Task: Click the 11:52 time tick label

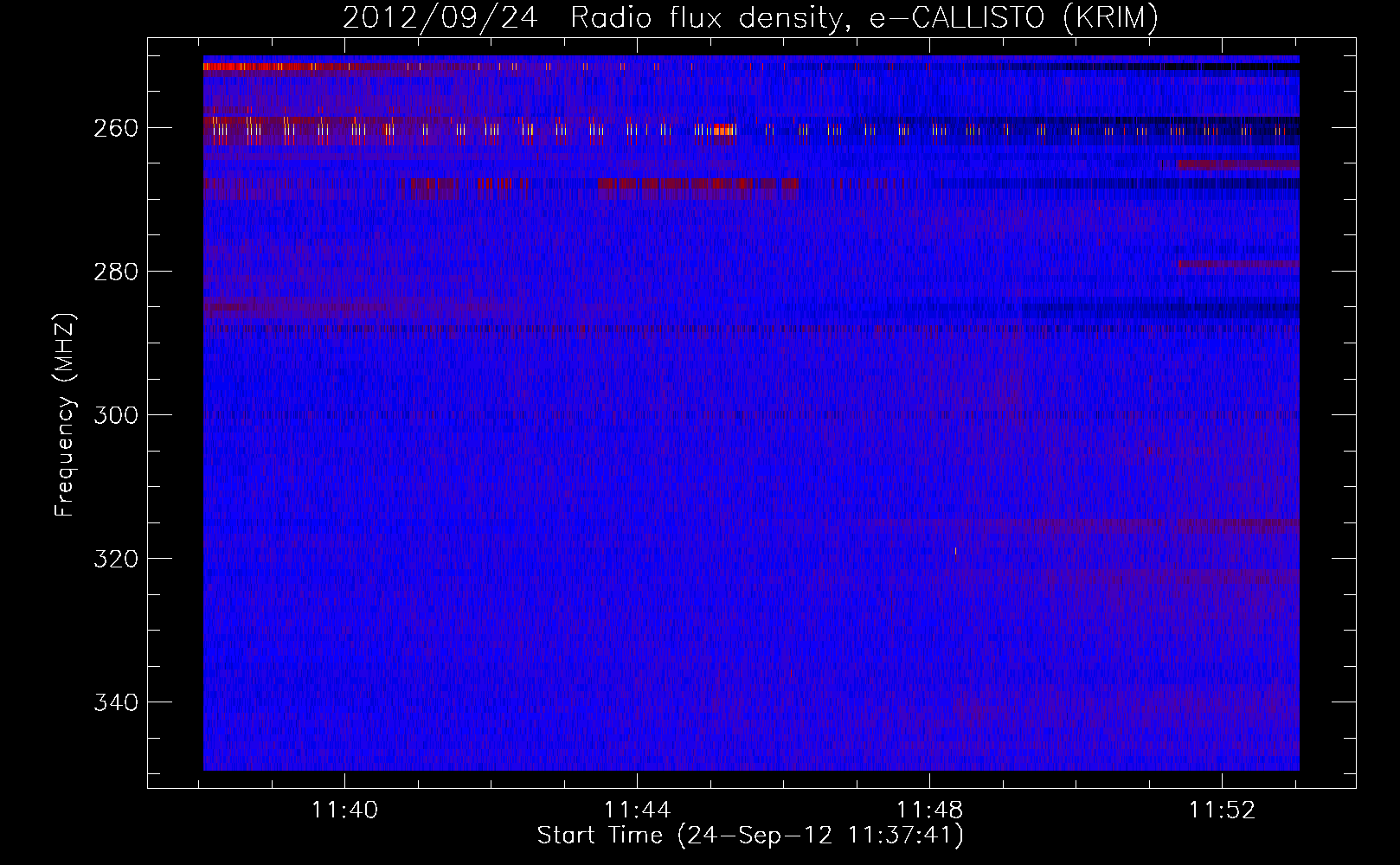Action: point(1222,811)
